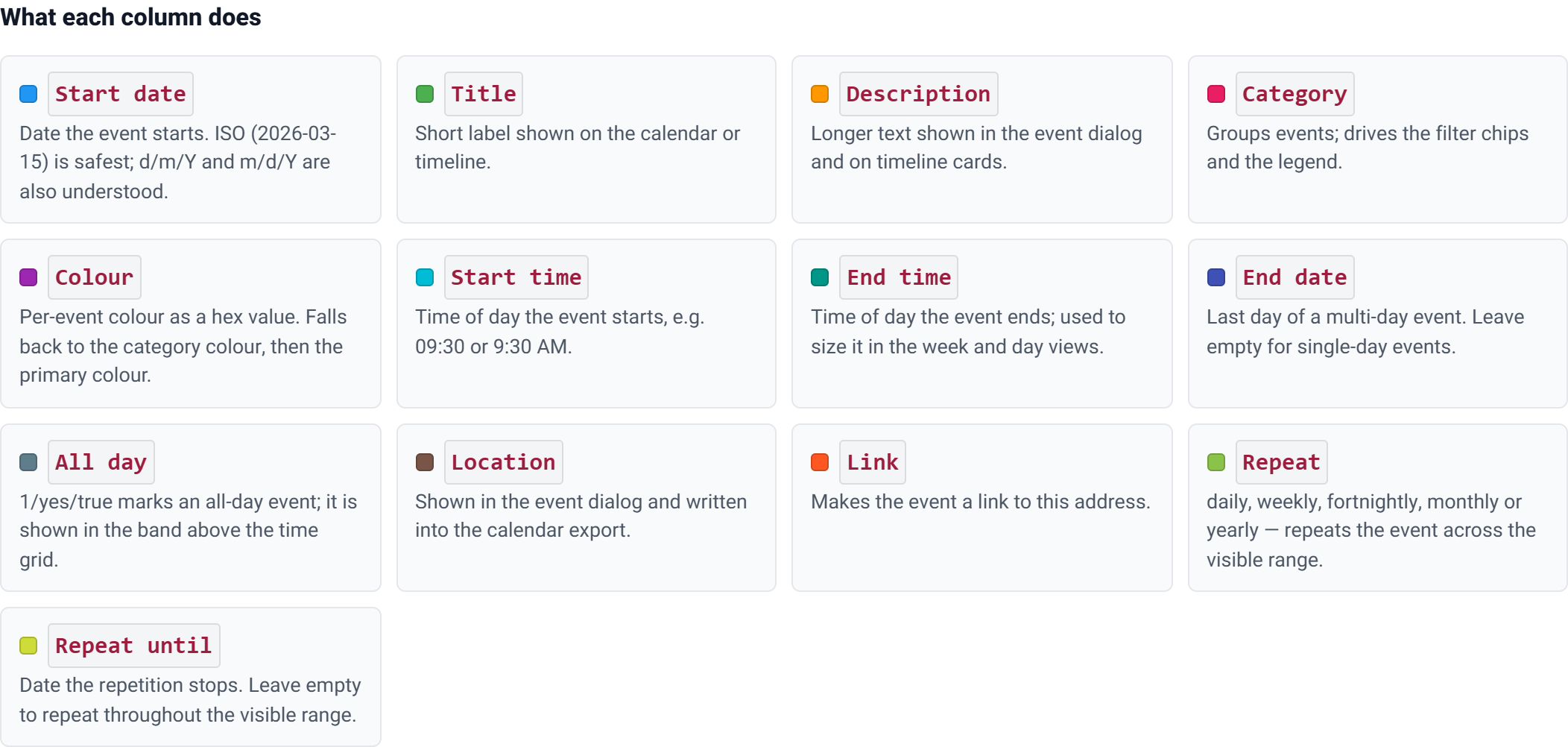1568x747 pixels.
Task: Click the brown swatch next to Location
Action: [x=425, y=462]
